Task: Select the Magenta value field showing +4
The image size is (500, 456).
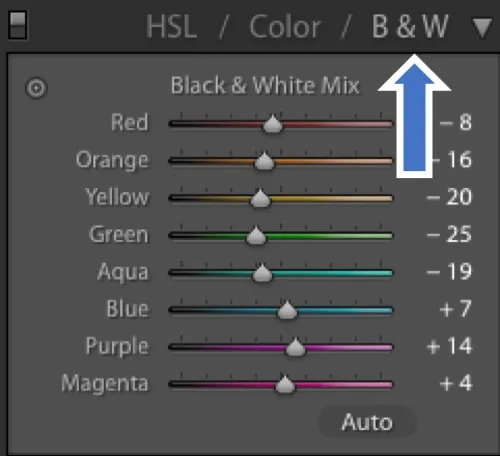Action: (x=456, y=383)
